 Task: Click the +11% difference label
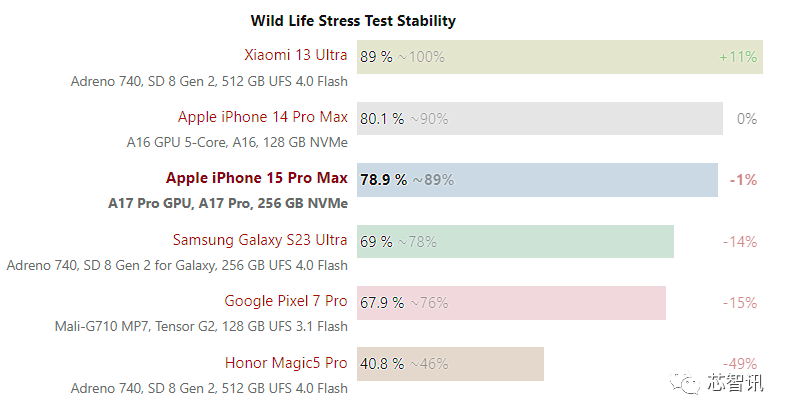(x=738, y=57)
